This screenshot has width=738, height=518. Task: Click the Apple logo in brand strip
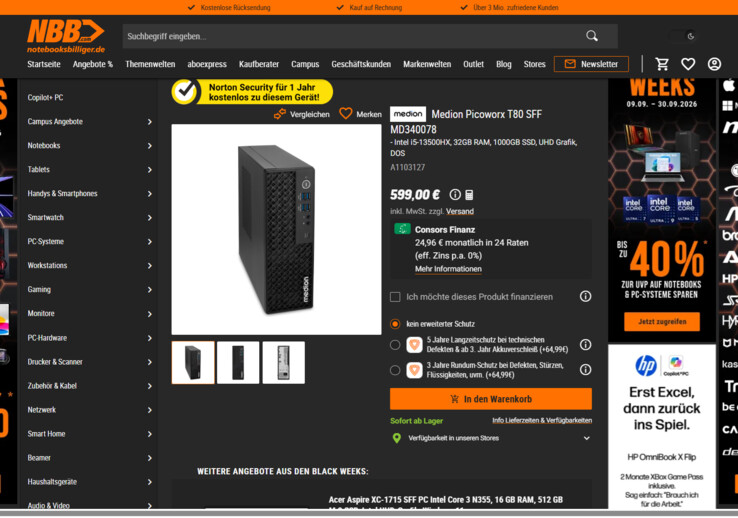tap(729, 85)
